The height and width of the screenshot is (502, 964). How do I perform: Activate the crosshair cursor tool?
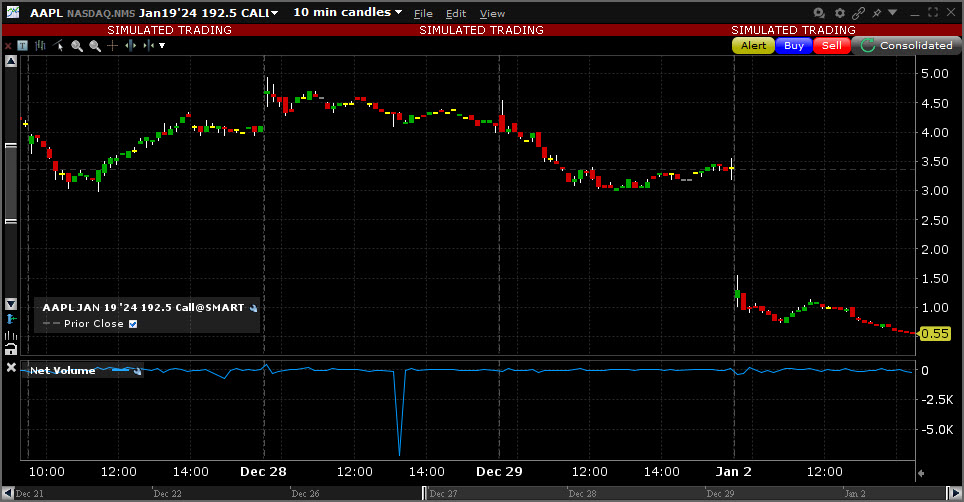[113, 45]
